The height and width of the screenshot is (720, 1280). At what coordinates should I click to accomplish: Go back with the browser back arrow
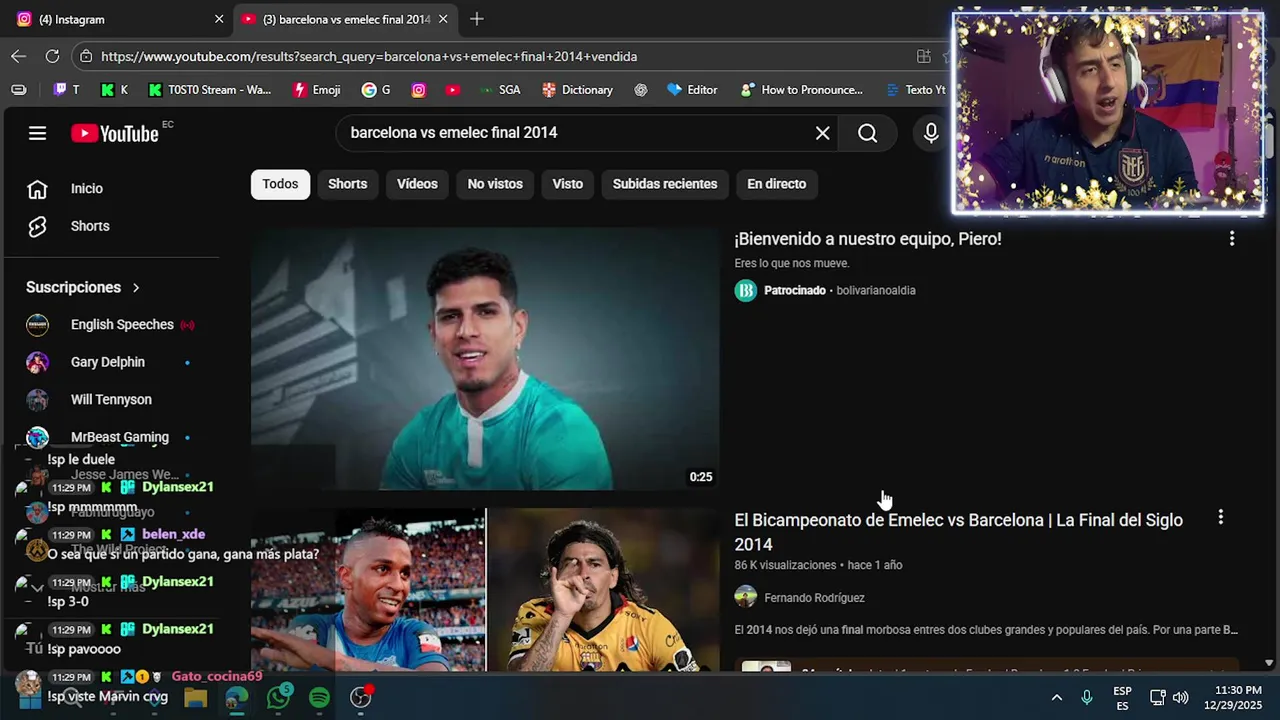[18, 56]
